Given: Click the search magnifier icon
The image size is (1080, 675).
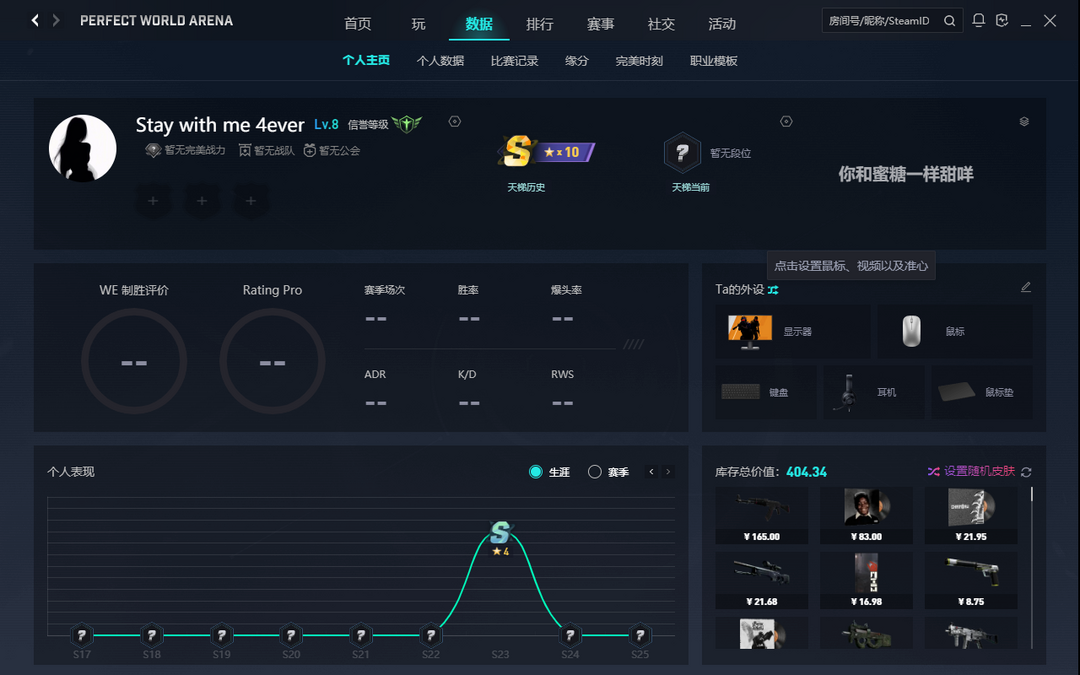Looking at the screenshot, I should point(949,21).
